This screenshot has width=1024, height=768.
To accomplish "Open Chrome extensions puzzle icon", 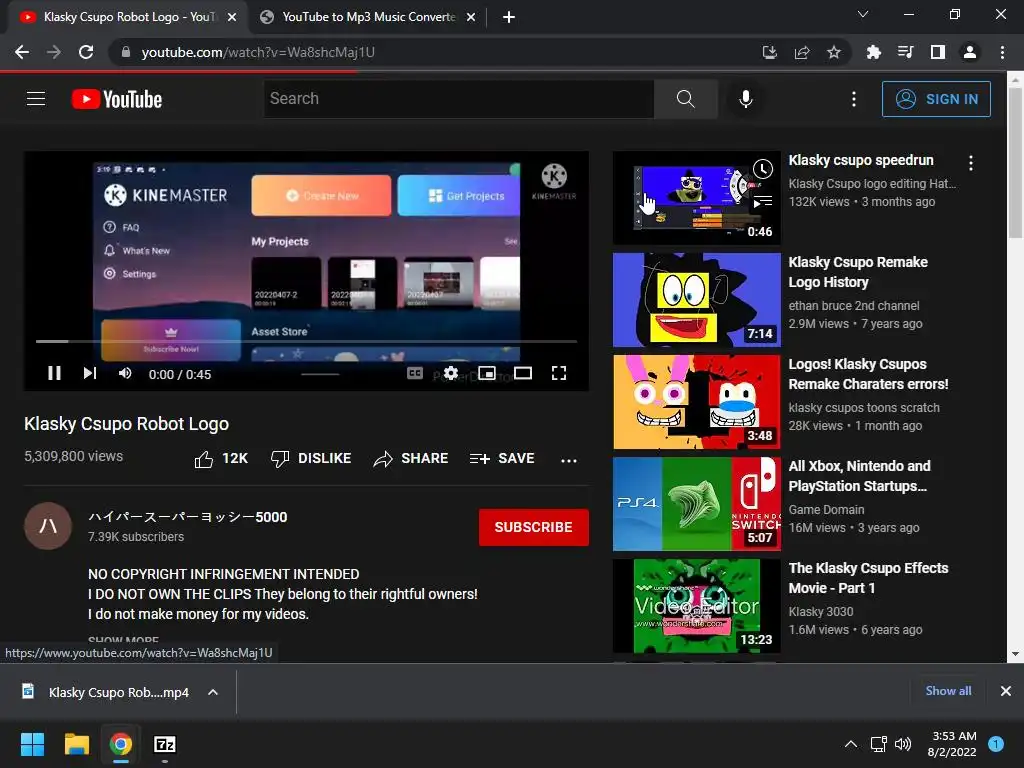I will 873,52.
